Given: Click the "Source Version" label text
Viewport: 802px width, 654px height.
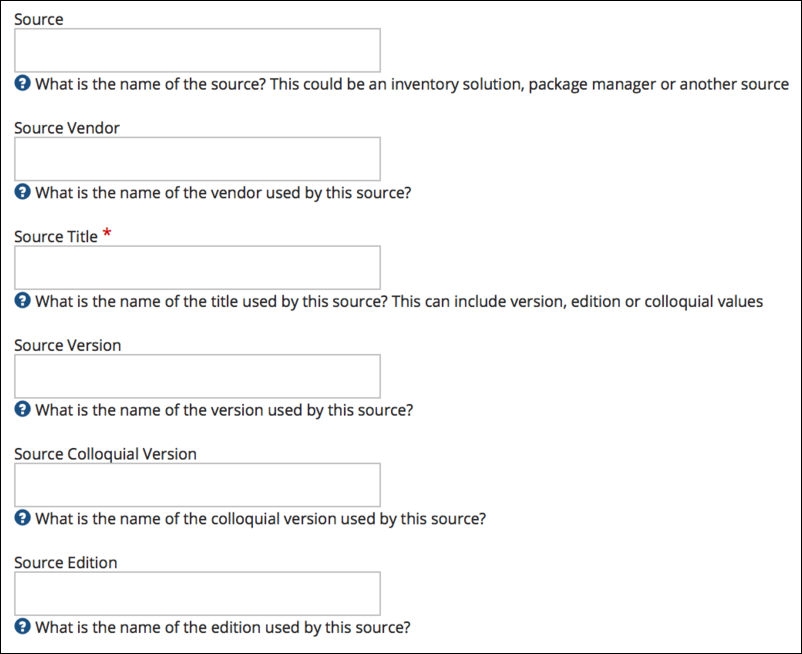Looking at the screenshot, I should [x=67, y=345].
